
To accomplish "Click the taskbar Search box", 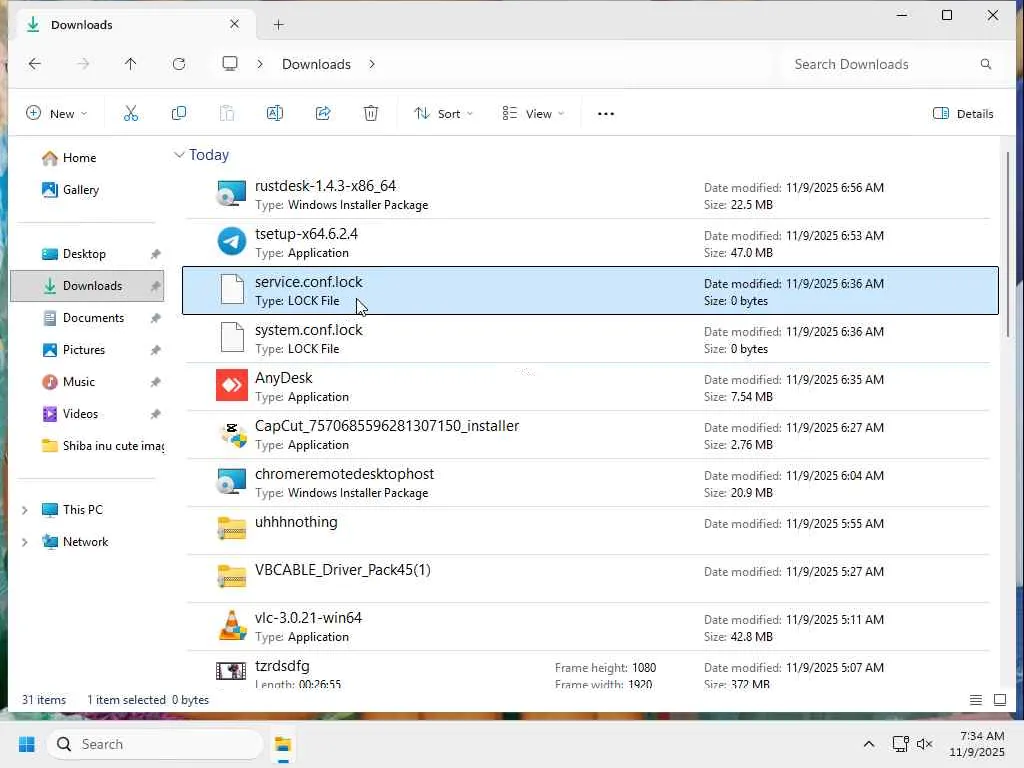I will (x=155, y=744).
